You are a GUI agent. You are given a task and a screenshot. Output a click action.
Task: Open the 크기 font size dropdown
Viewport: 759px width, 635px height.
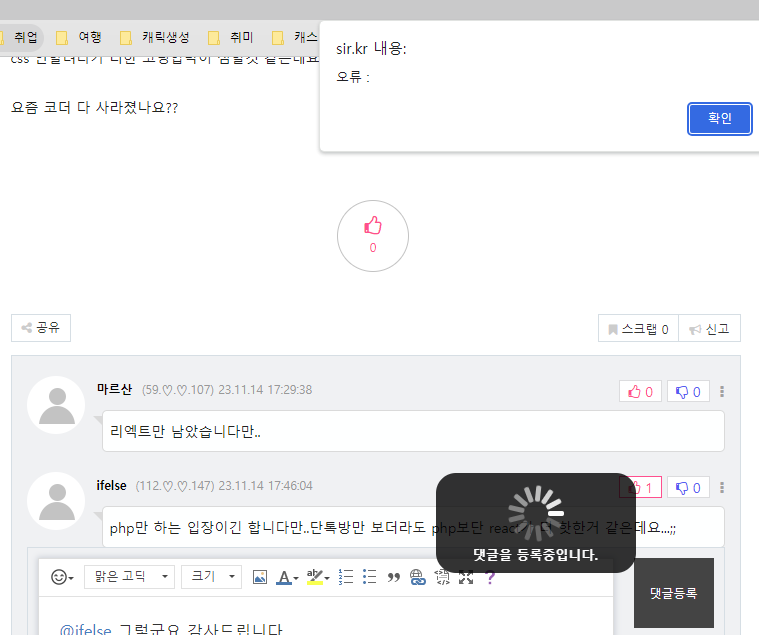[211, 577]
